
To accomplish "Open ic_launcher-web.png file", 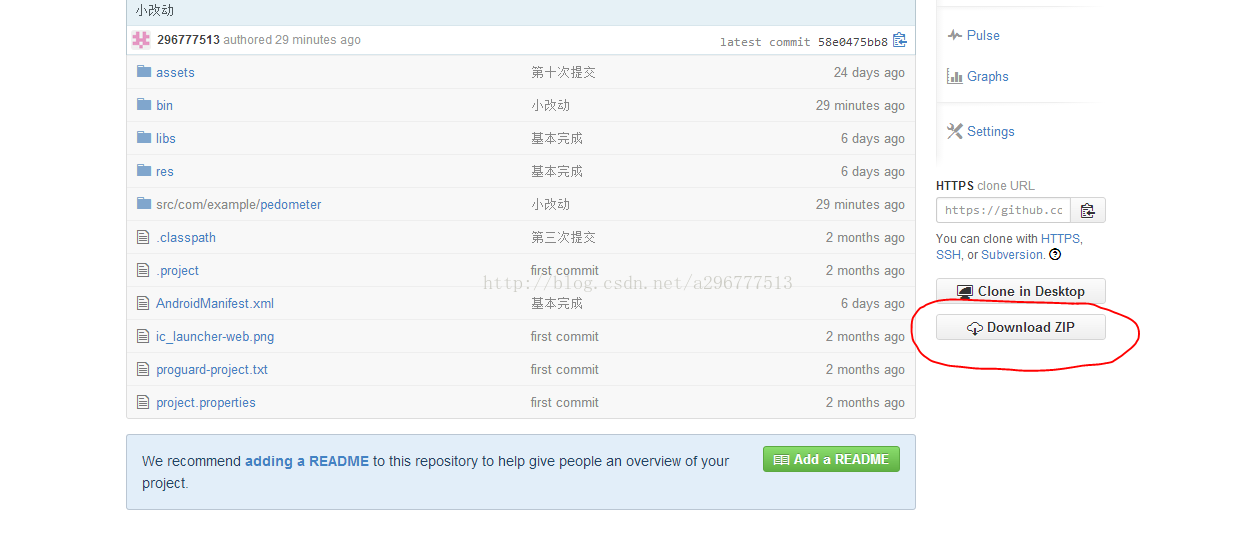I will click(x=215, y=336).
